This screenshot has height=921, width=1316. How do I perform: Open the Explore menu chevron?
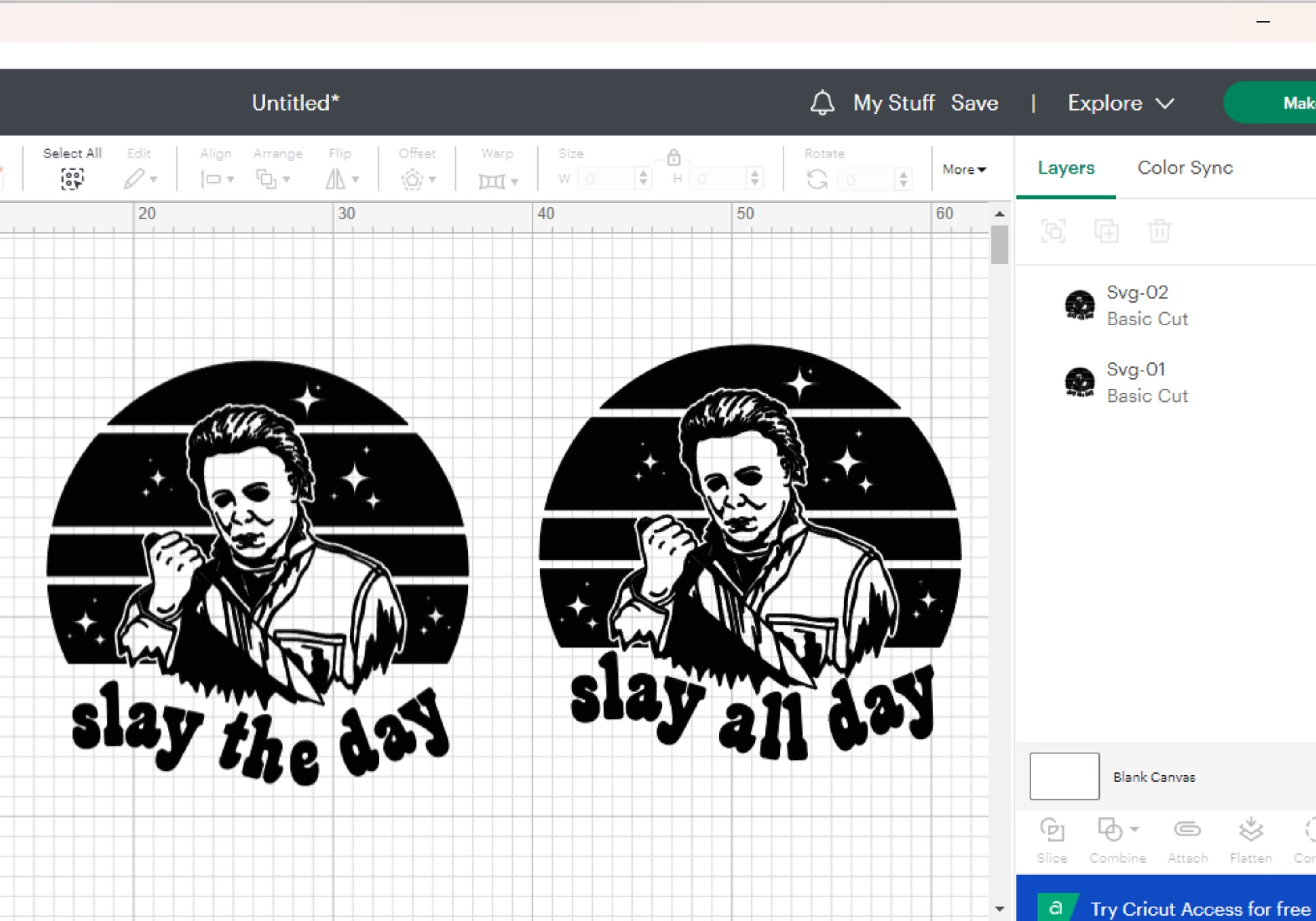[x=1166, y=104]
